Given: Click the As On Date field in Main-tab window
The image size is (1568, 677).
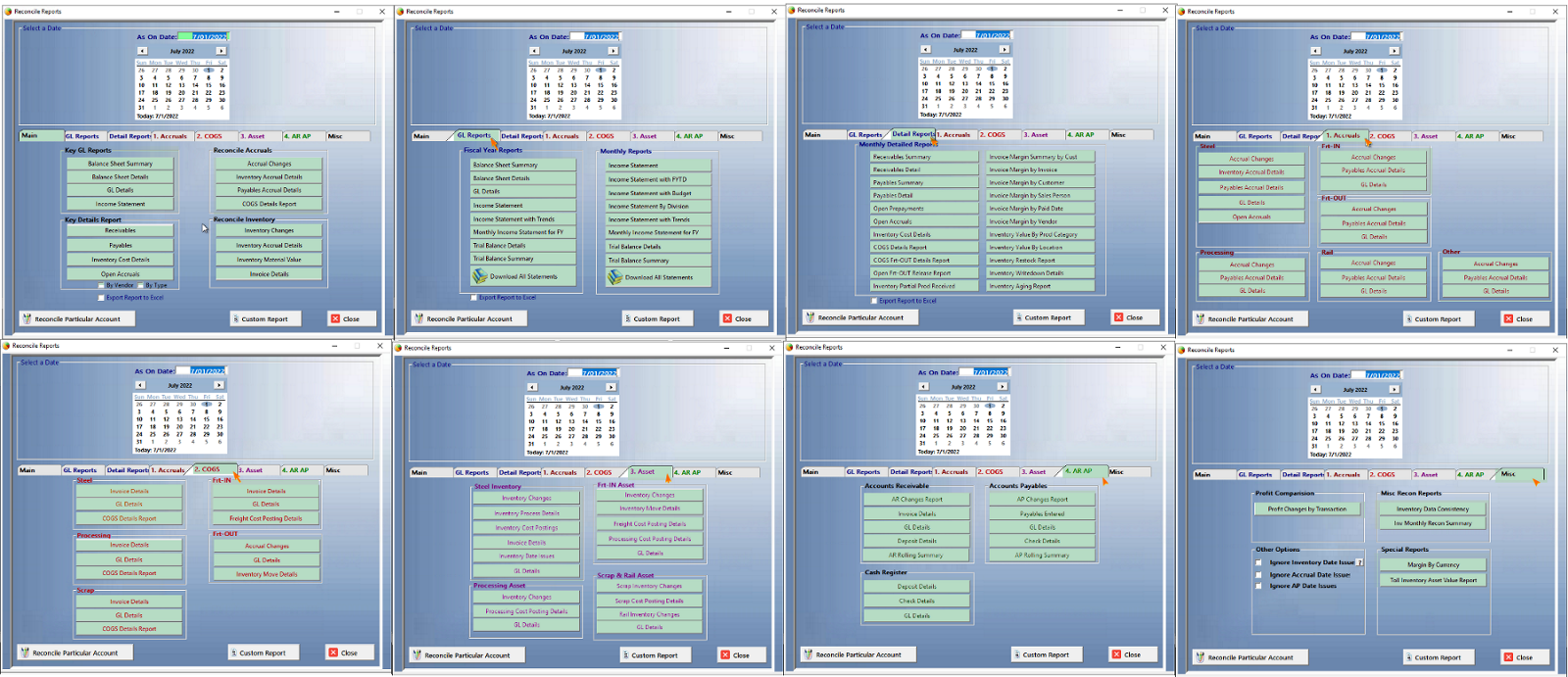Looking at the screenshot, I should pos(204,37).
